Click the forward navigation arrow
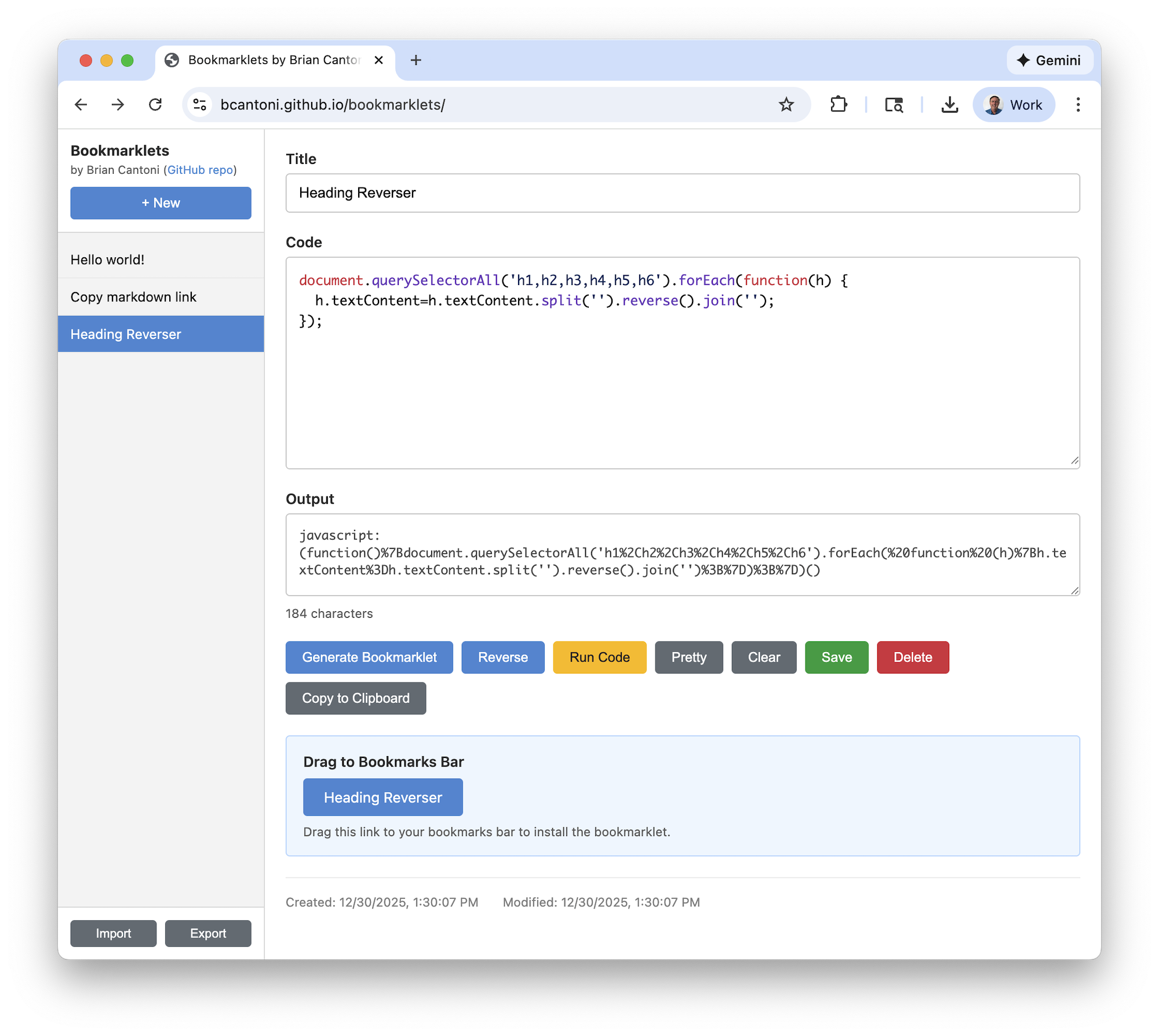This screenshot has height=1036, width=1159. coord(118,105)
